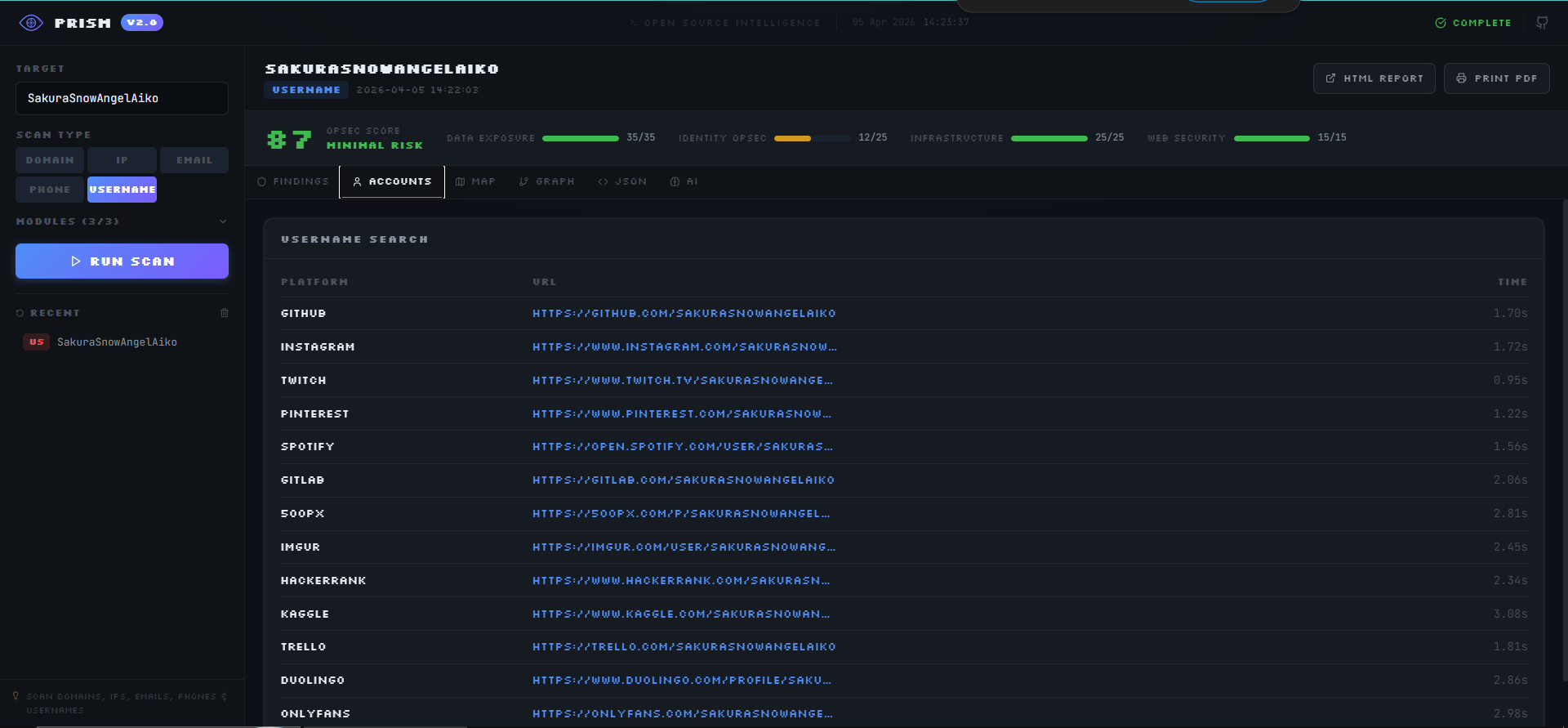Click the Web Security progress bar
The width and height of the screenshot is (1568, 728).
1272,138
